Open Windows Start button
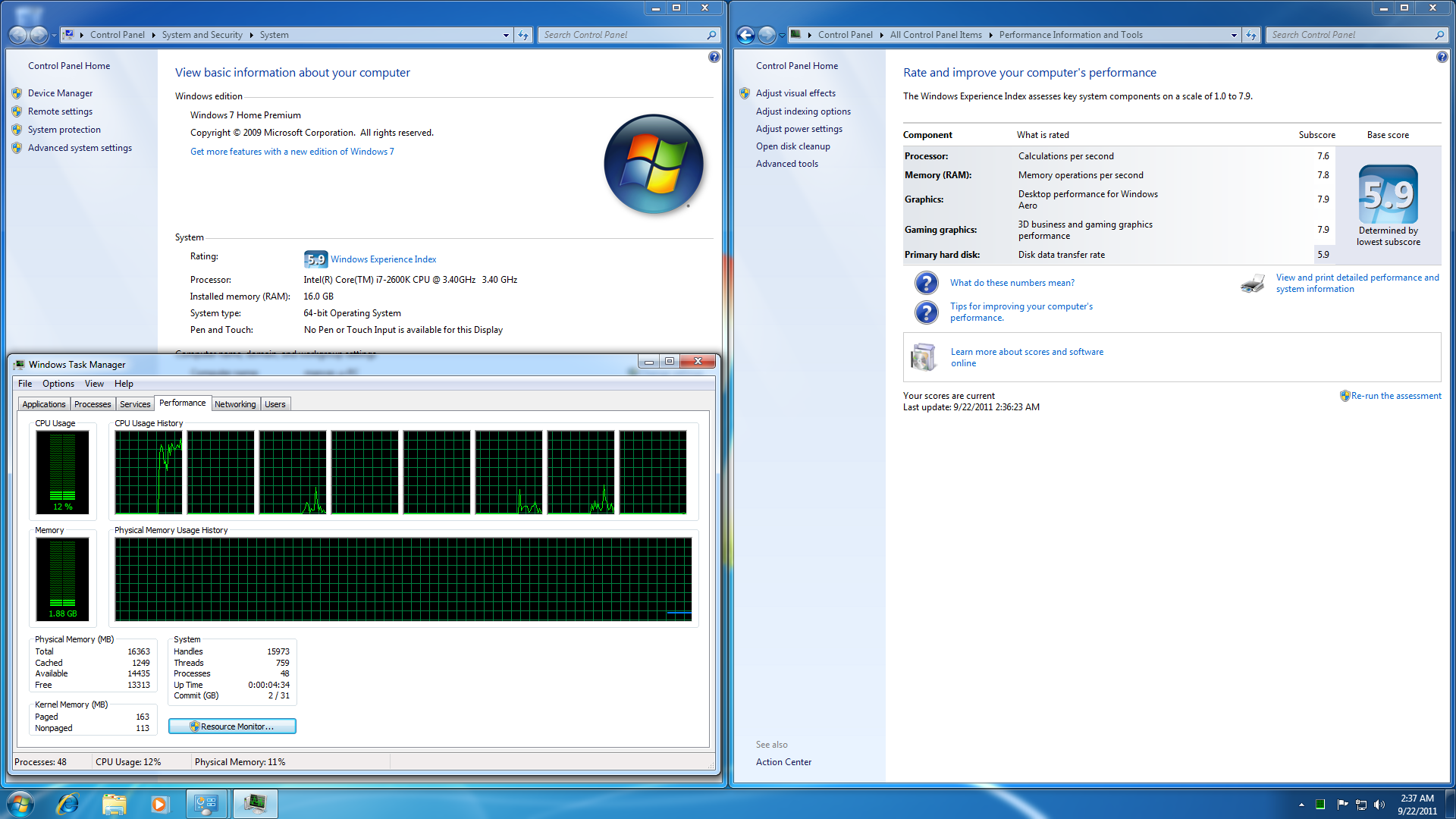Screen dimensions: 1456x819 (x=20, y=804)
